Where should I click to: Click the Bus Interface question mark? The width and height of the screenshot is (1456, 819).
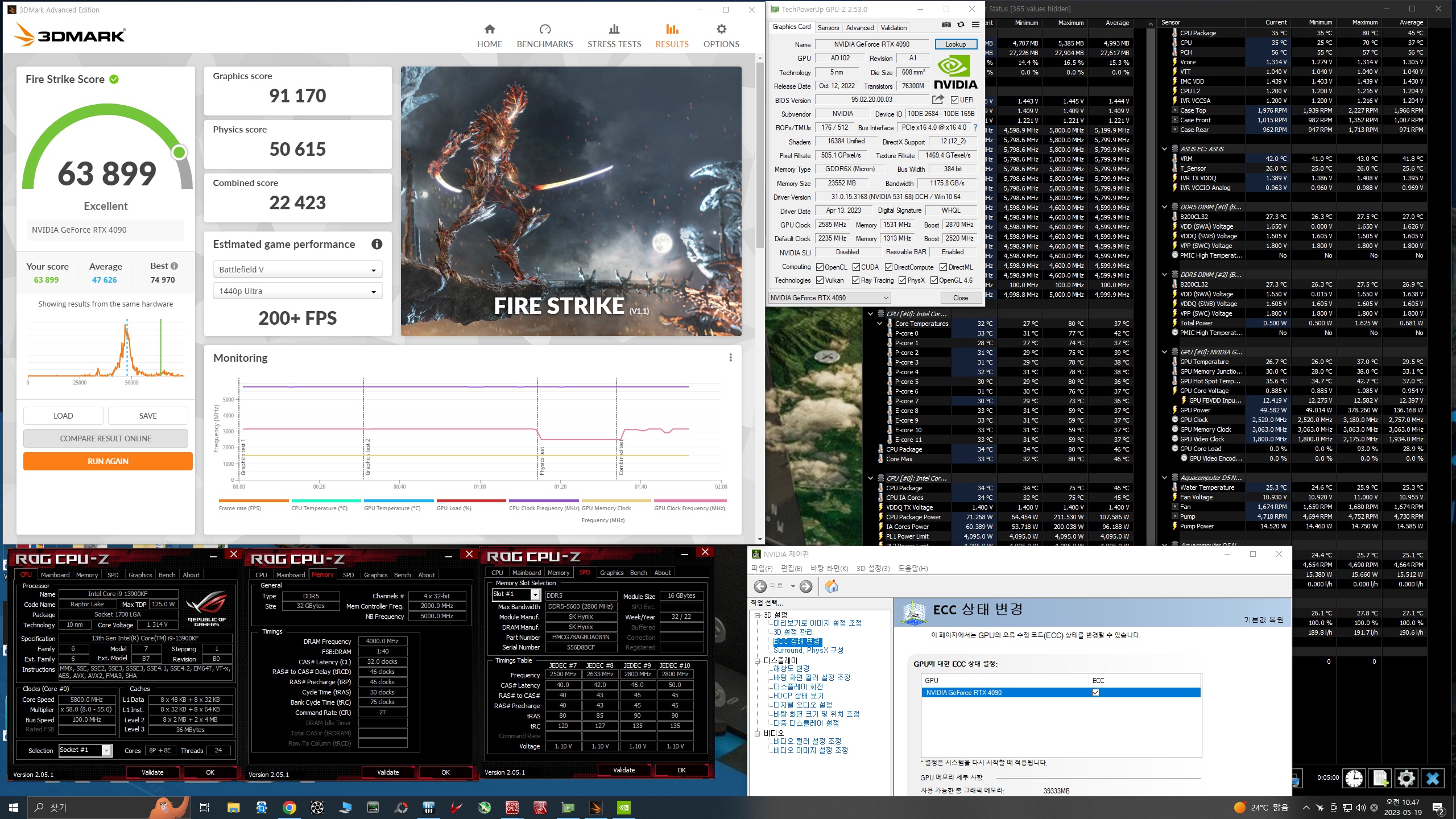(x=975, y=127)
